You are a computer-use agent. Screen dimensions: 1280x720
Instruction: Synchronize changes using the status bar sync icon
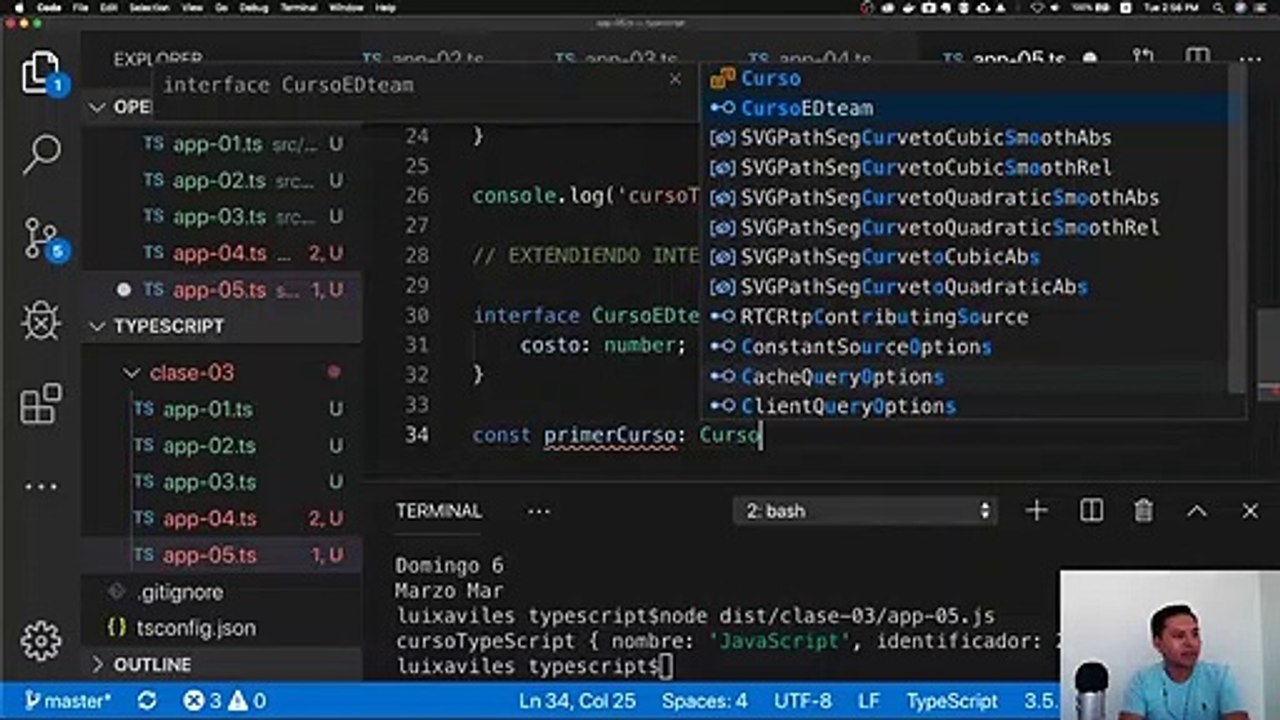(x=146, y=701)
